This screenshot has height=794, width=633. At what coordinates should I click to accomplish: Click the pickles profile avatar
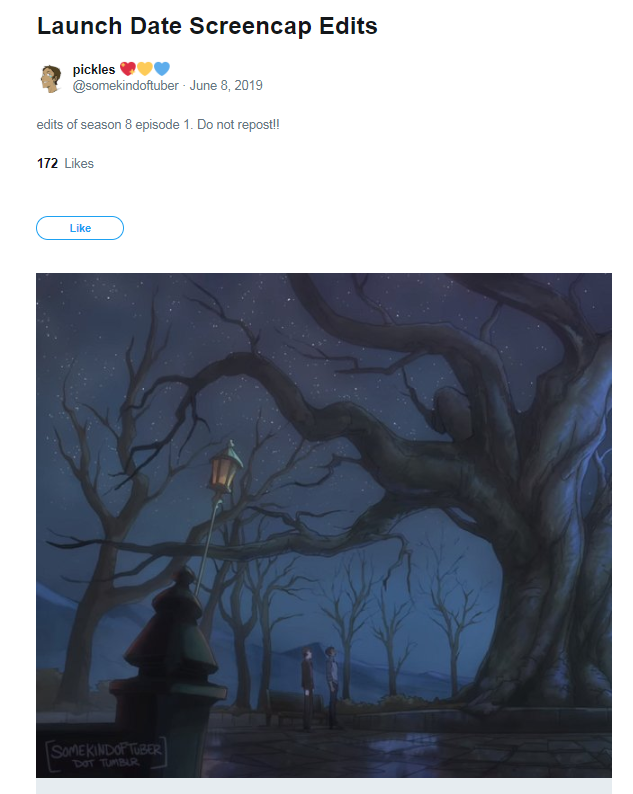[x=51, y=78]
